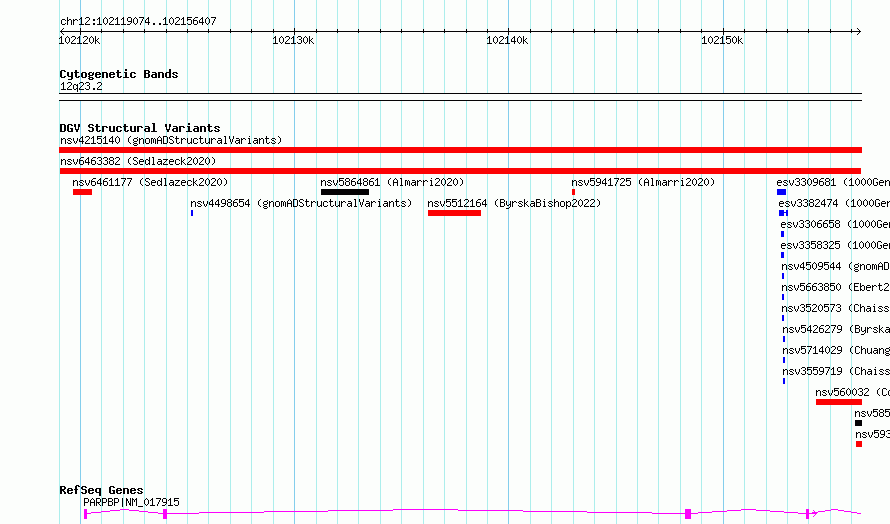Open variant nsv5941725 Almarri2020 label
The height and width of the screenshot is (524, 890).
(x=643, y=182)
